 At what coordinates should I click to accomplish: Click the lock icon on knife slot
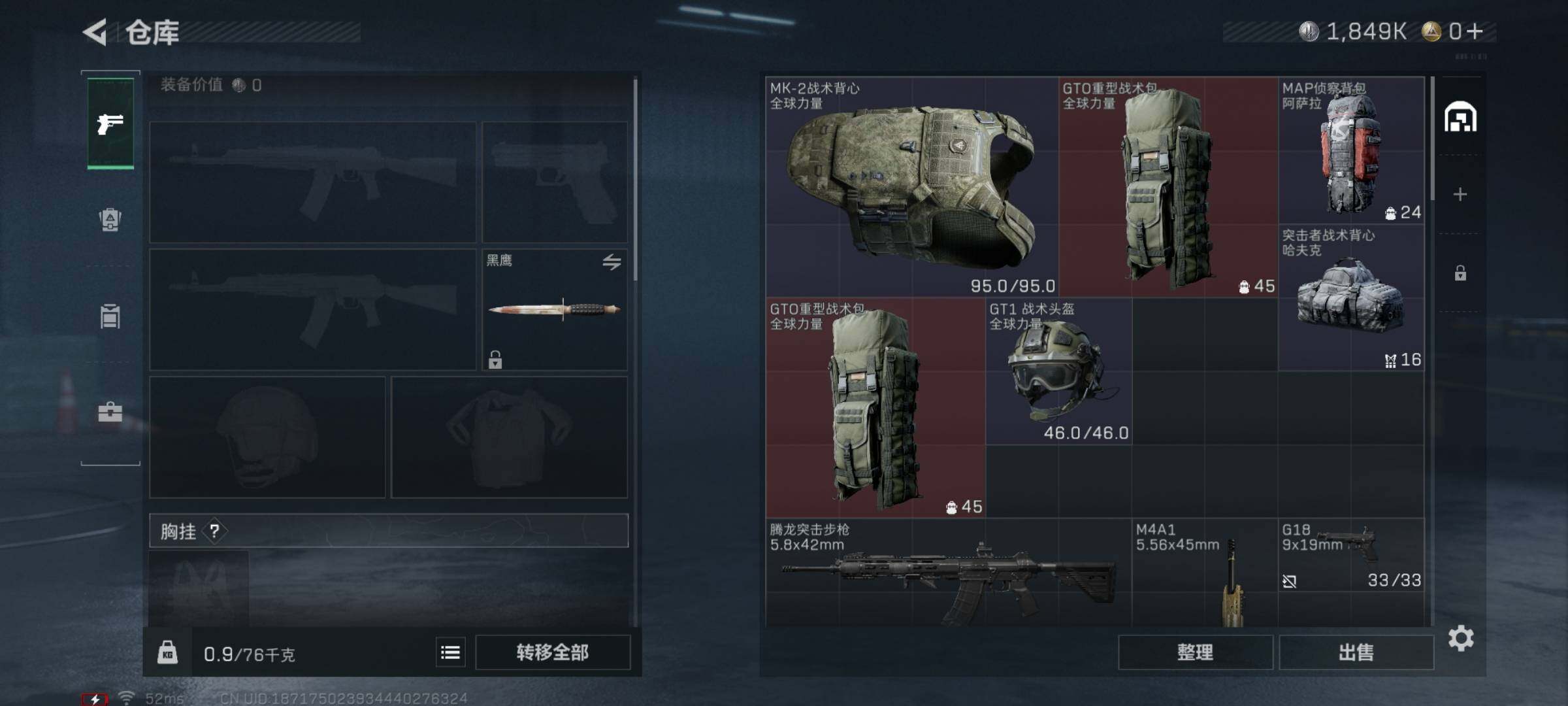(x=495, y=359)
